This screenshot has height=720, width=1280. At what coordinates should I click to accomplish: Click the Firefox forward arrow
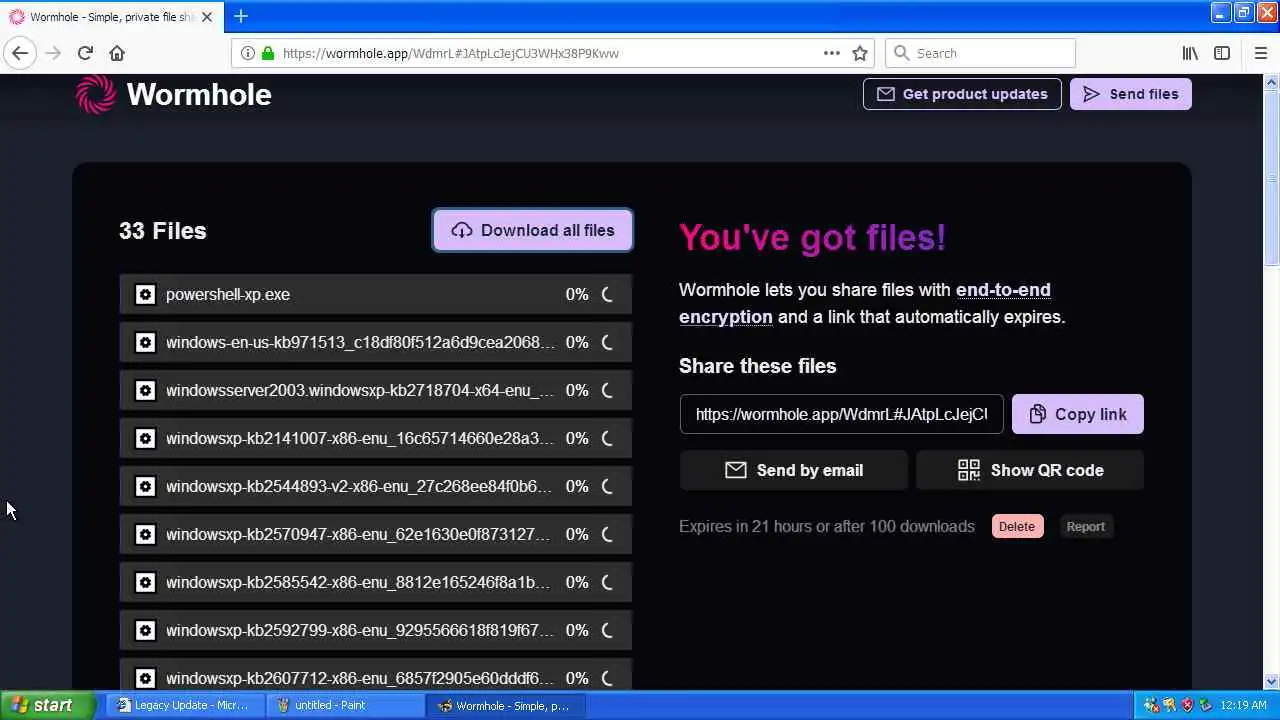53,53
